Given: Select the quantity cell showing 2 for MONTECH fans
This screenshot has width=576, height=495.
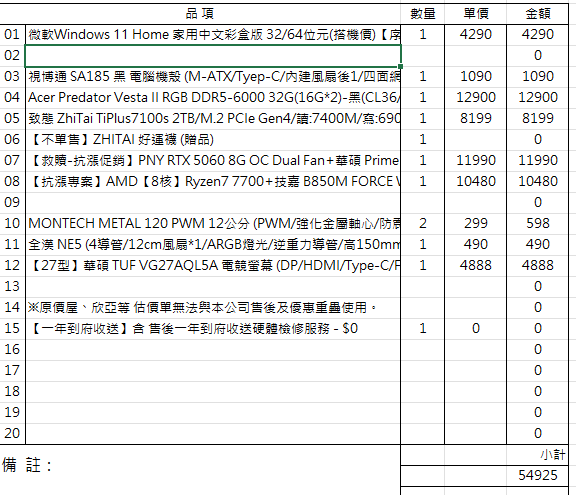Looking at the screenshot, I should coord(422,224).
